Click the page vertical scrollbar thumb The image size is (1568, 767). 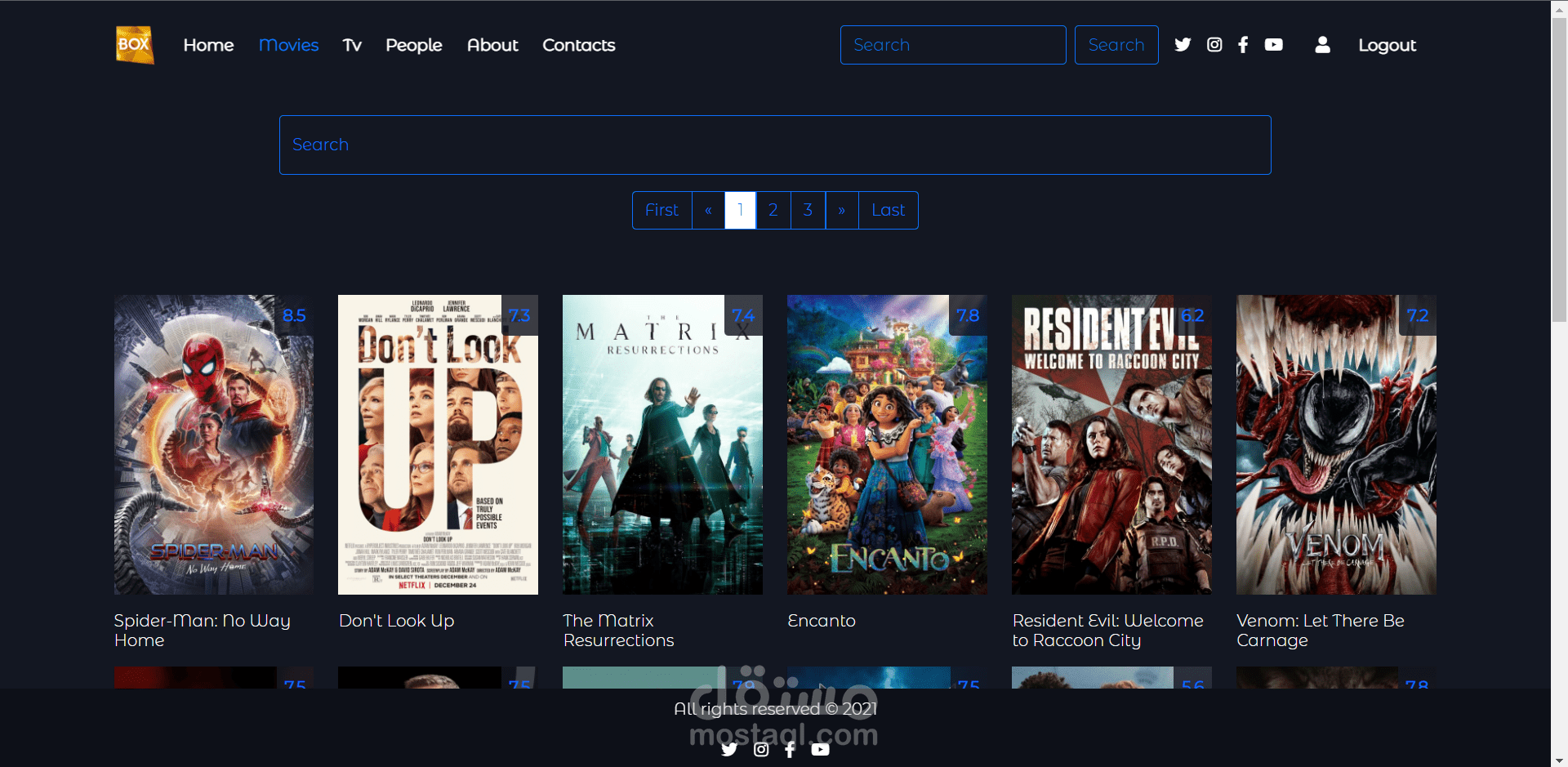(1559, 168)
